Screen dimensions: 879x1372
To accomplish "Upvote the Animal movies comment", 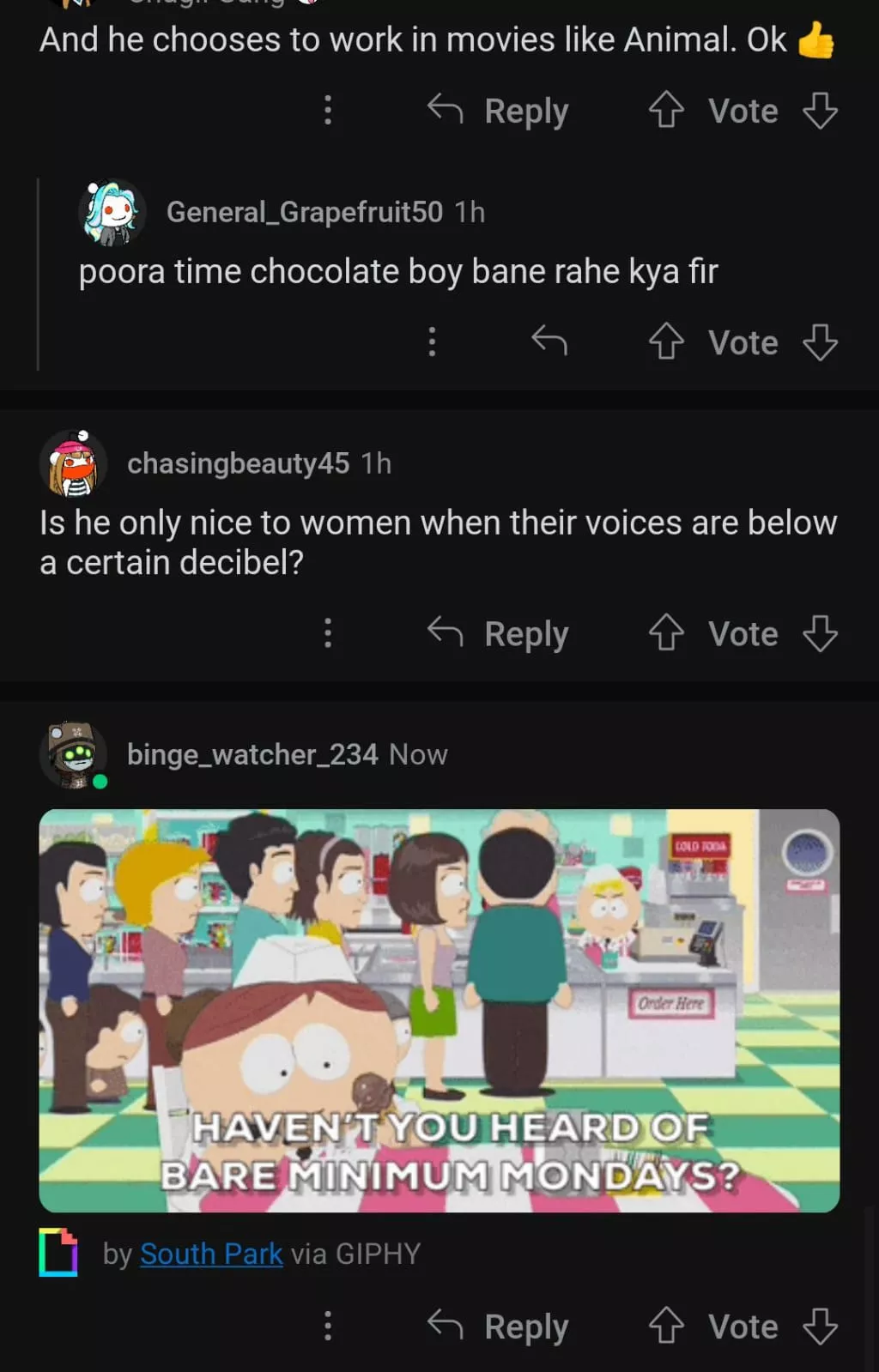I will (666, 110).
